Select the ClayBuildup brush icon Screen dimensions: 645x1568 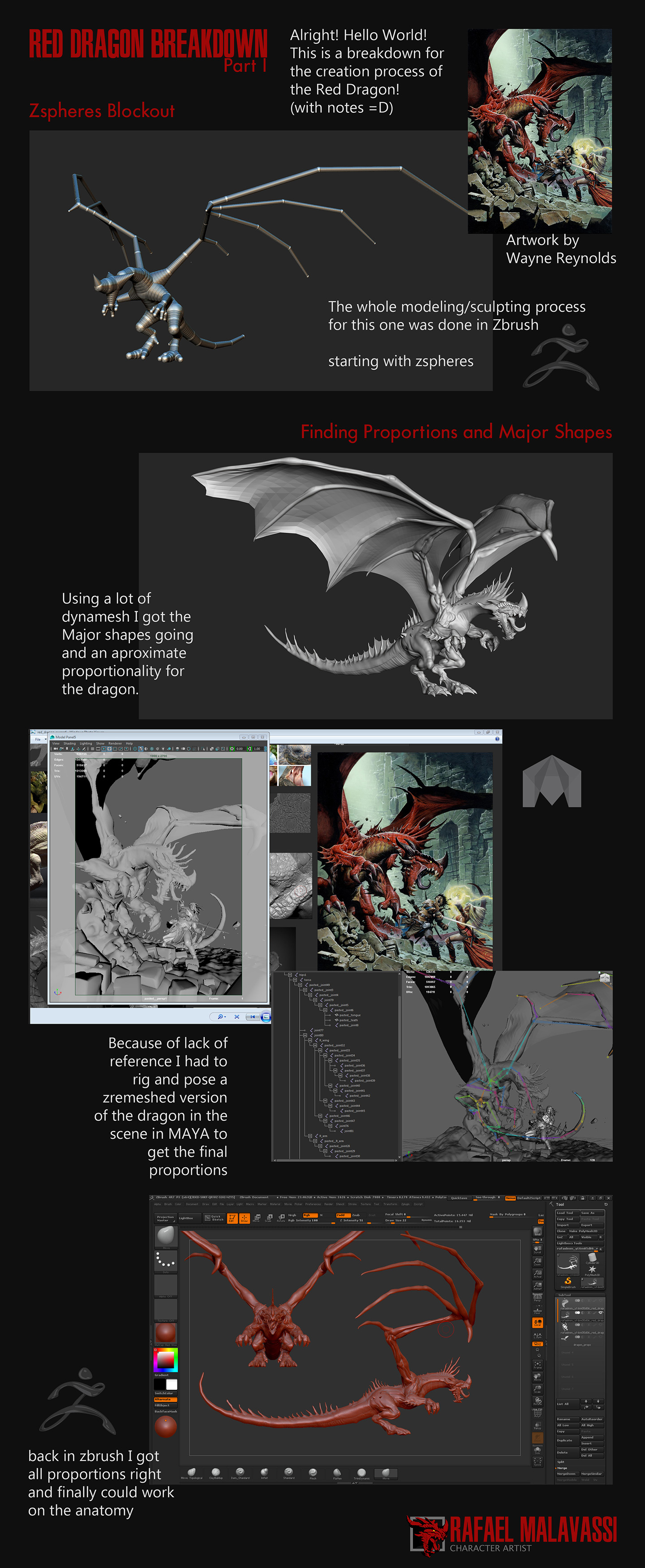215,1472
